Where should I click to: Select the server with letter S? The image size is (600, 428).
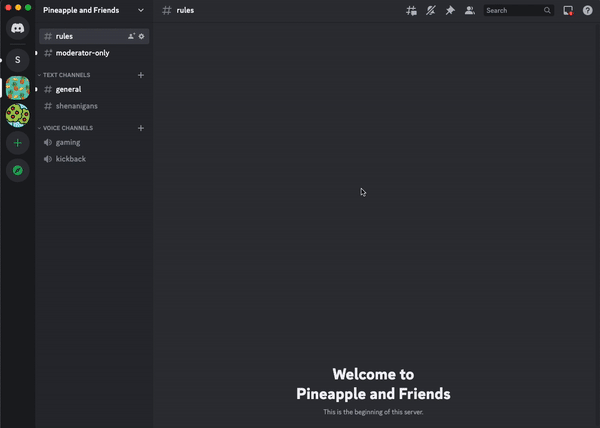coord(18,60)
